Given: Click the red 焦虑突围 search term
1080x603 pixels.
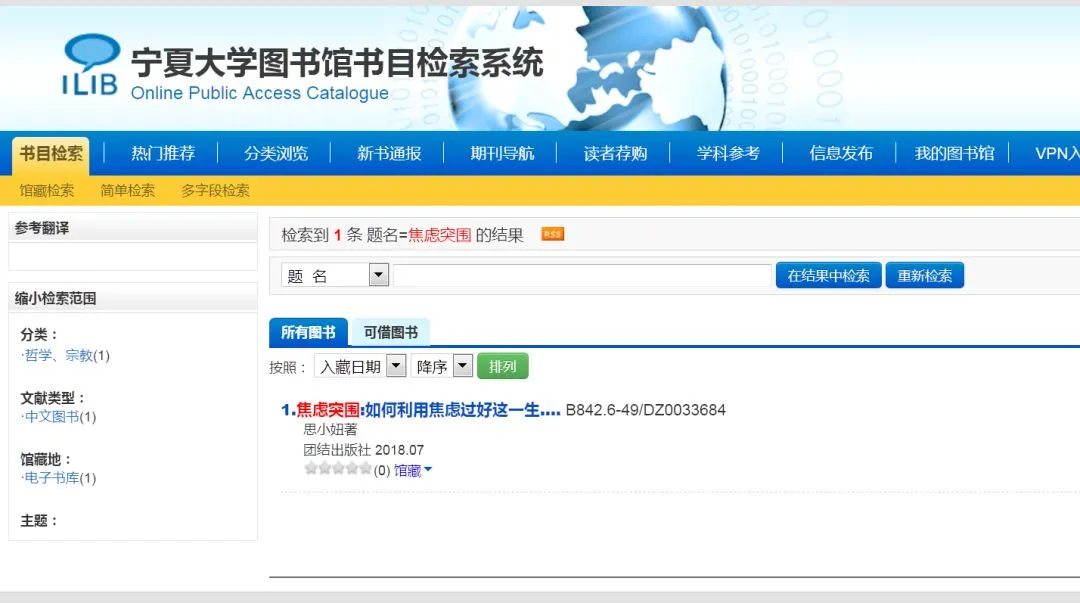Looking at the screenshot, I should click(439, 235).
